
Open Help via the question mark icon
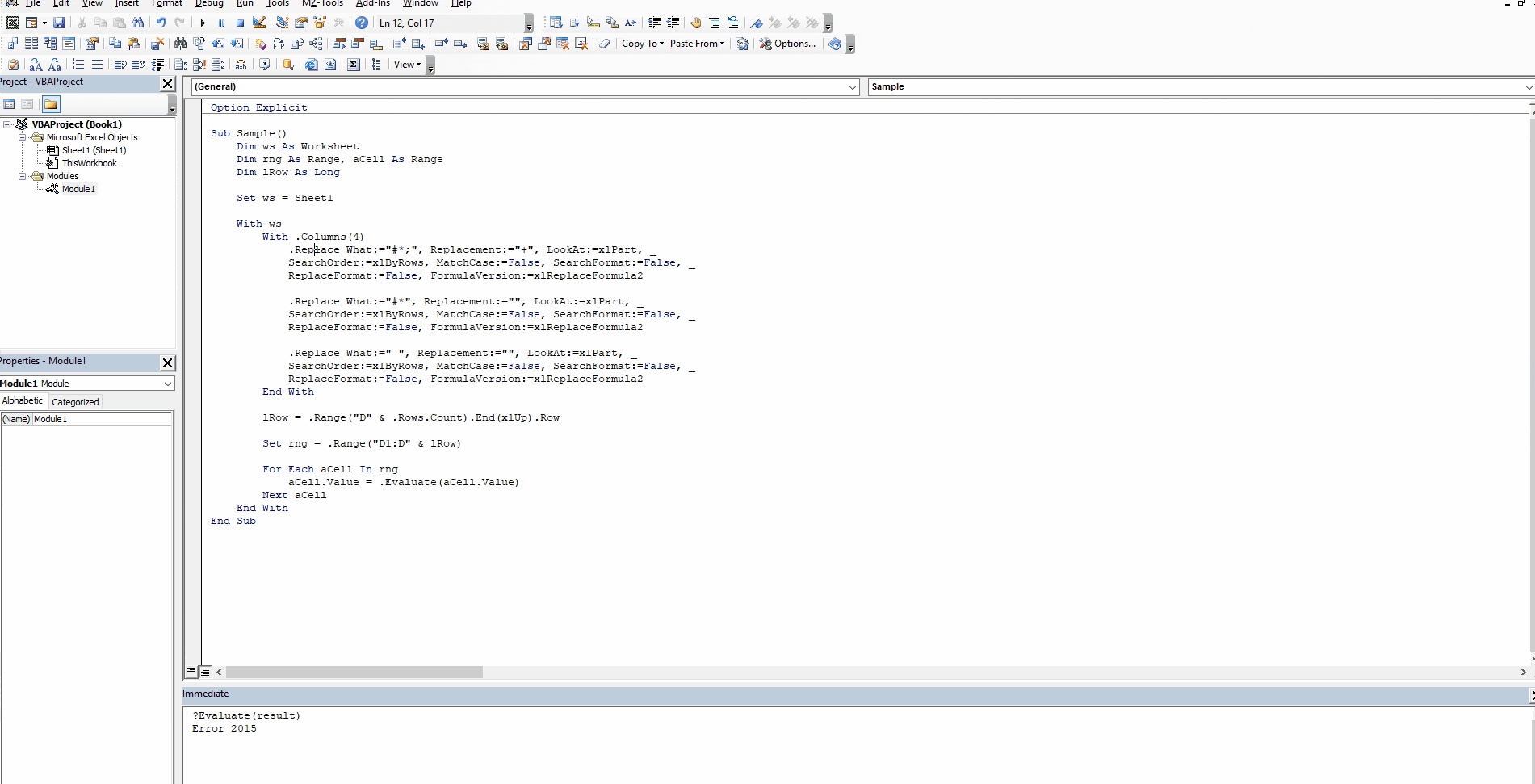(x=362, y=23)
